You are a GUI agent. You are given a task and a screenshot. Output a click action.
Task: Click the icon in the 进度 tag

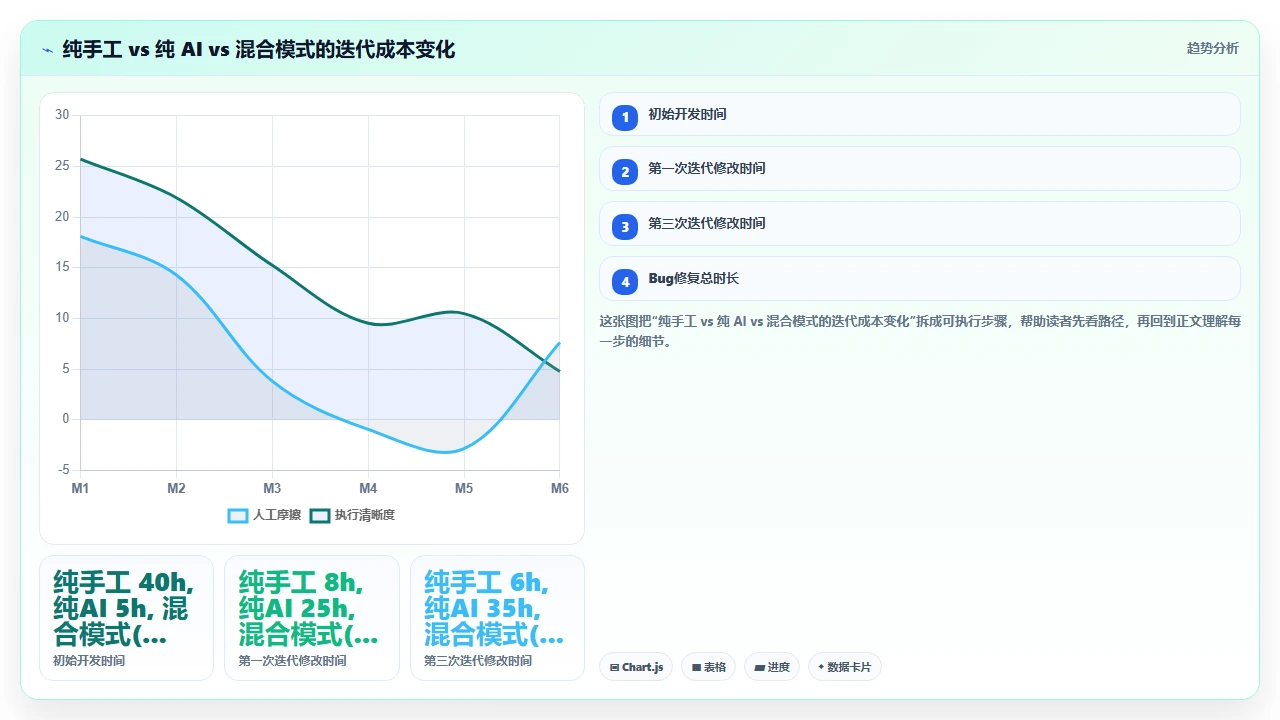point(759,667)
